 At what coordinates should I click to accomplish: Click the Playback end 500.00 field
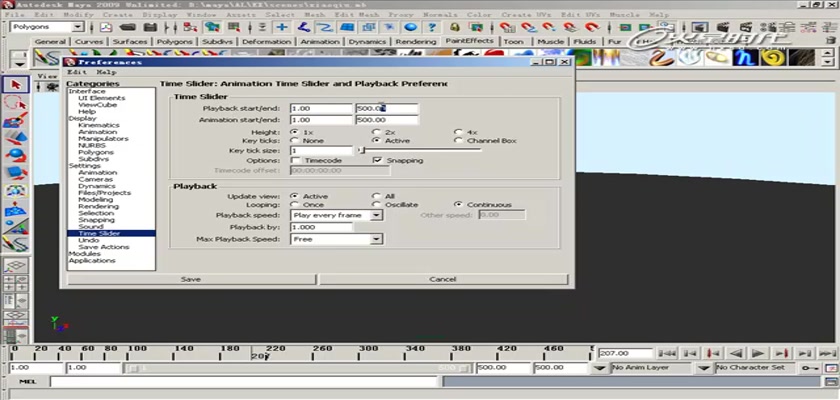tap(387, 109)
